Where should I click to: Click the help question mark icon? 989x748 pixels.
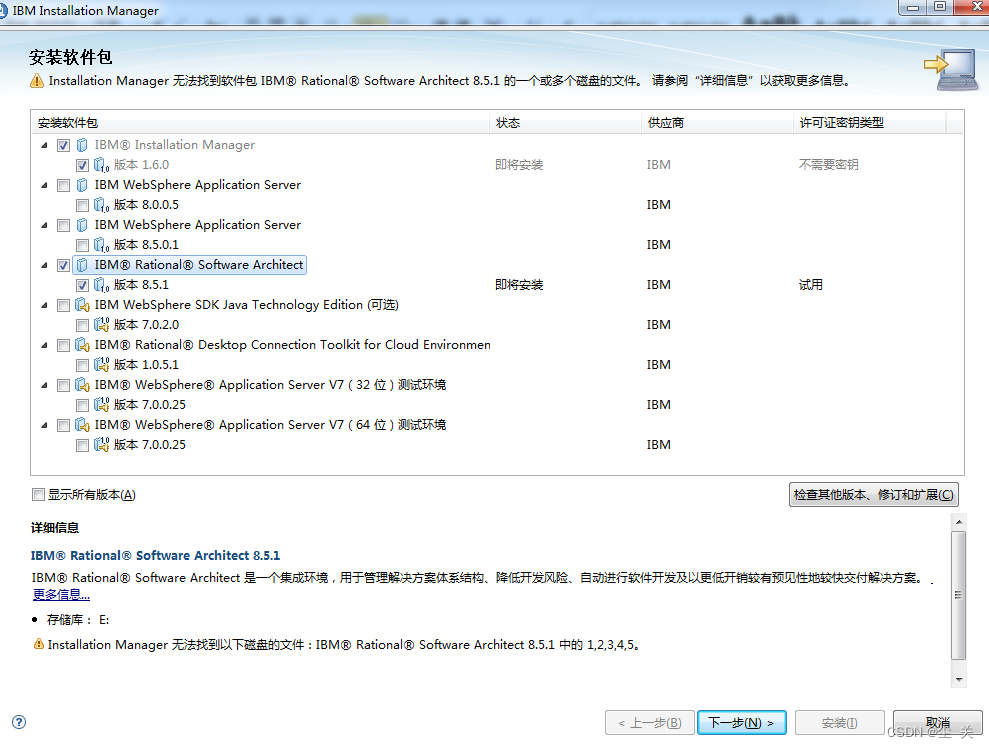coord(18,722)
